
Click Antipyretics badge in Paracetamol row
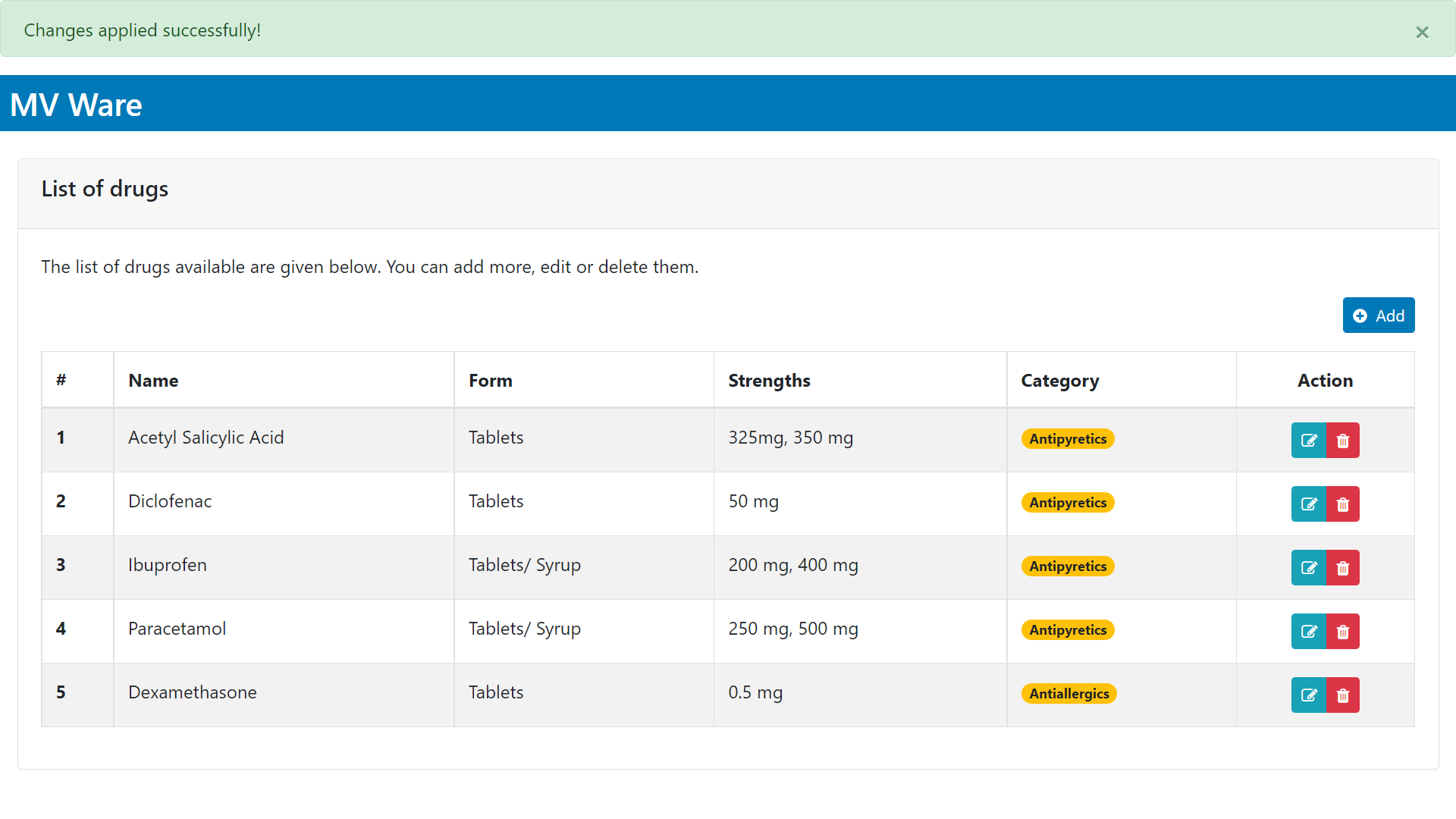1068,630
